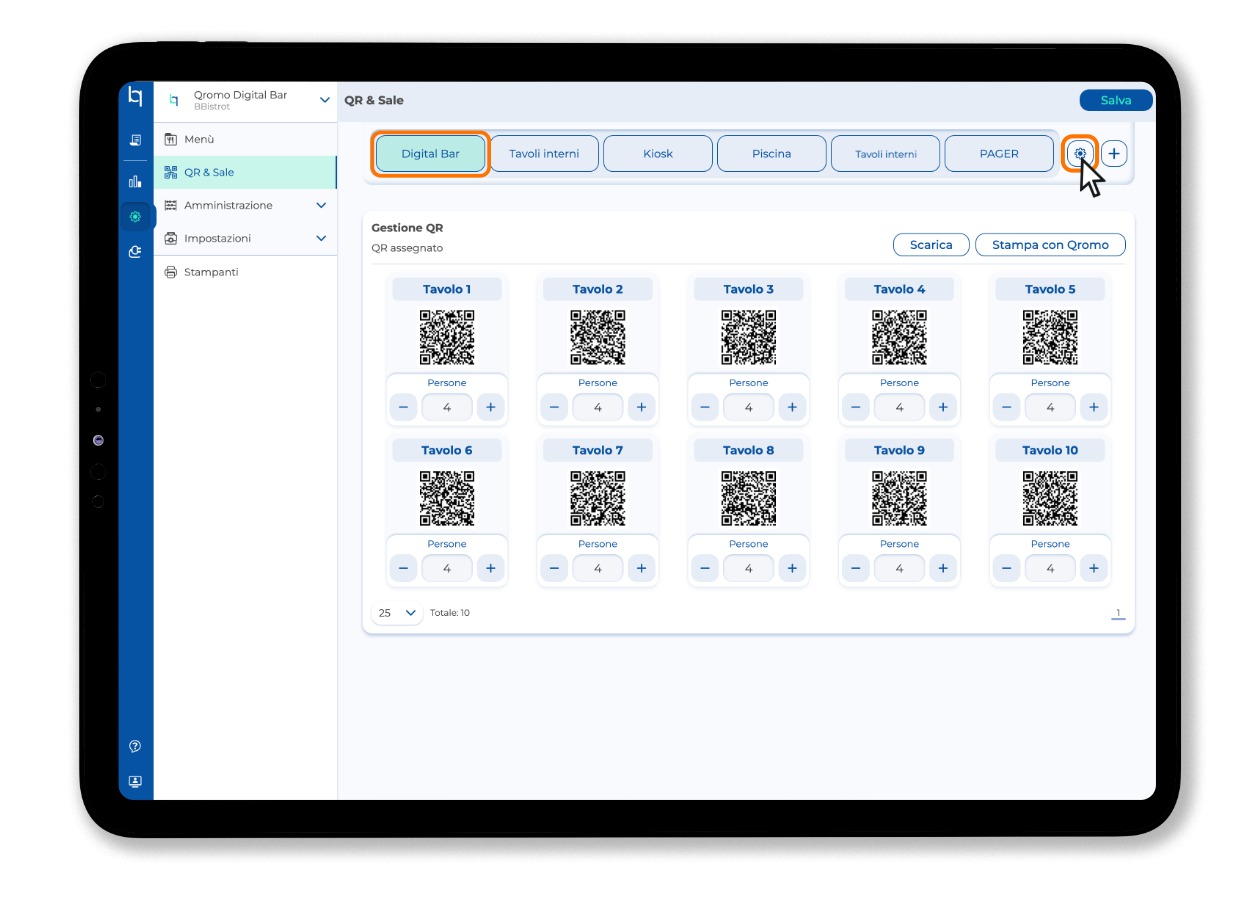Increase persons for Tavolo 1
This screenshot has height=920, width=1250.
[490, 407]
